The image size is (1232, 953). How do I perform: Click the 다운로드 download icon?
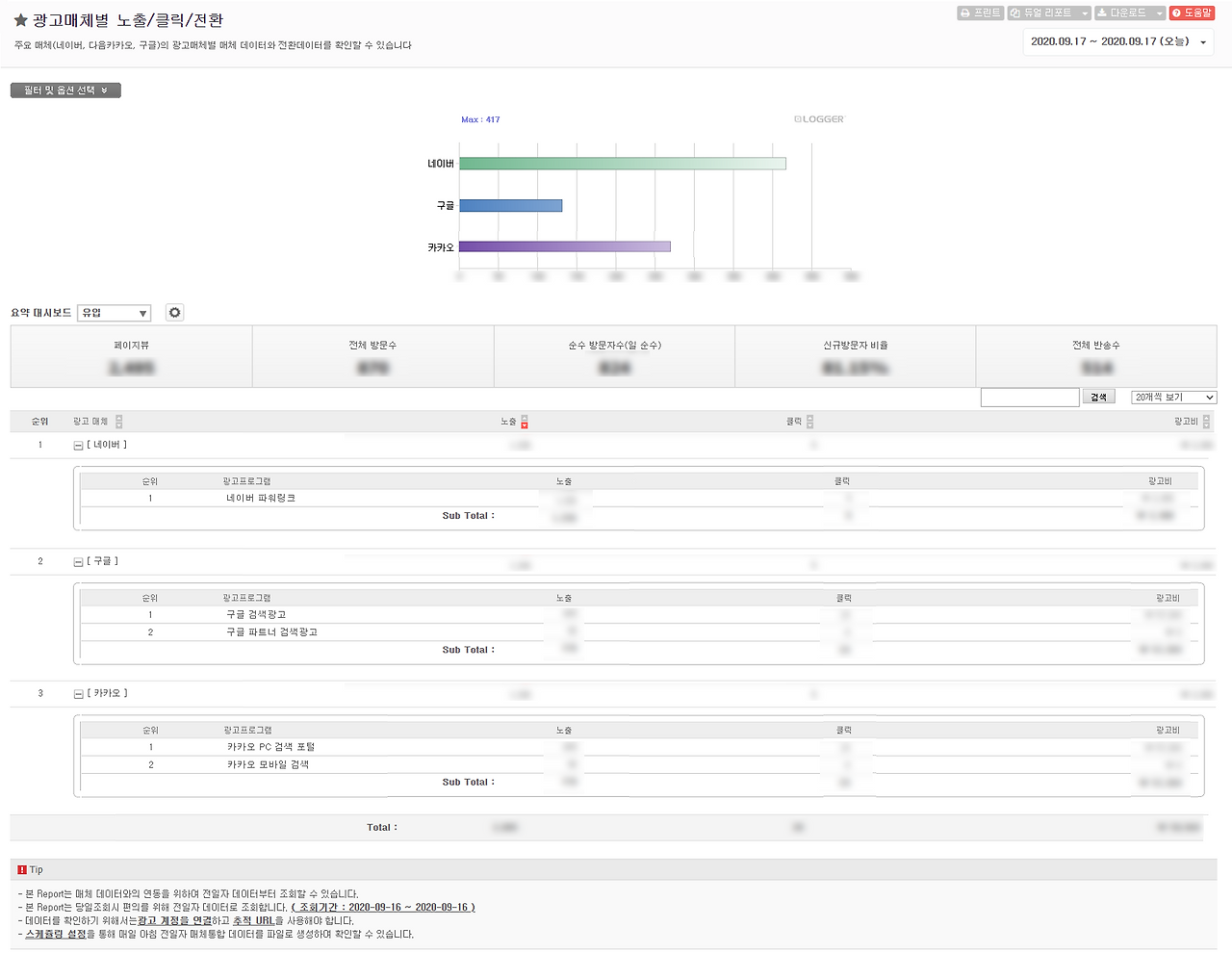coord(1100,13)
